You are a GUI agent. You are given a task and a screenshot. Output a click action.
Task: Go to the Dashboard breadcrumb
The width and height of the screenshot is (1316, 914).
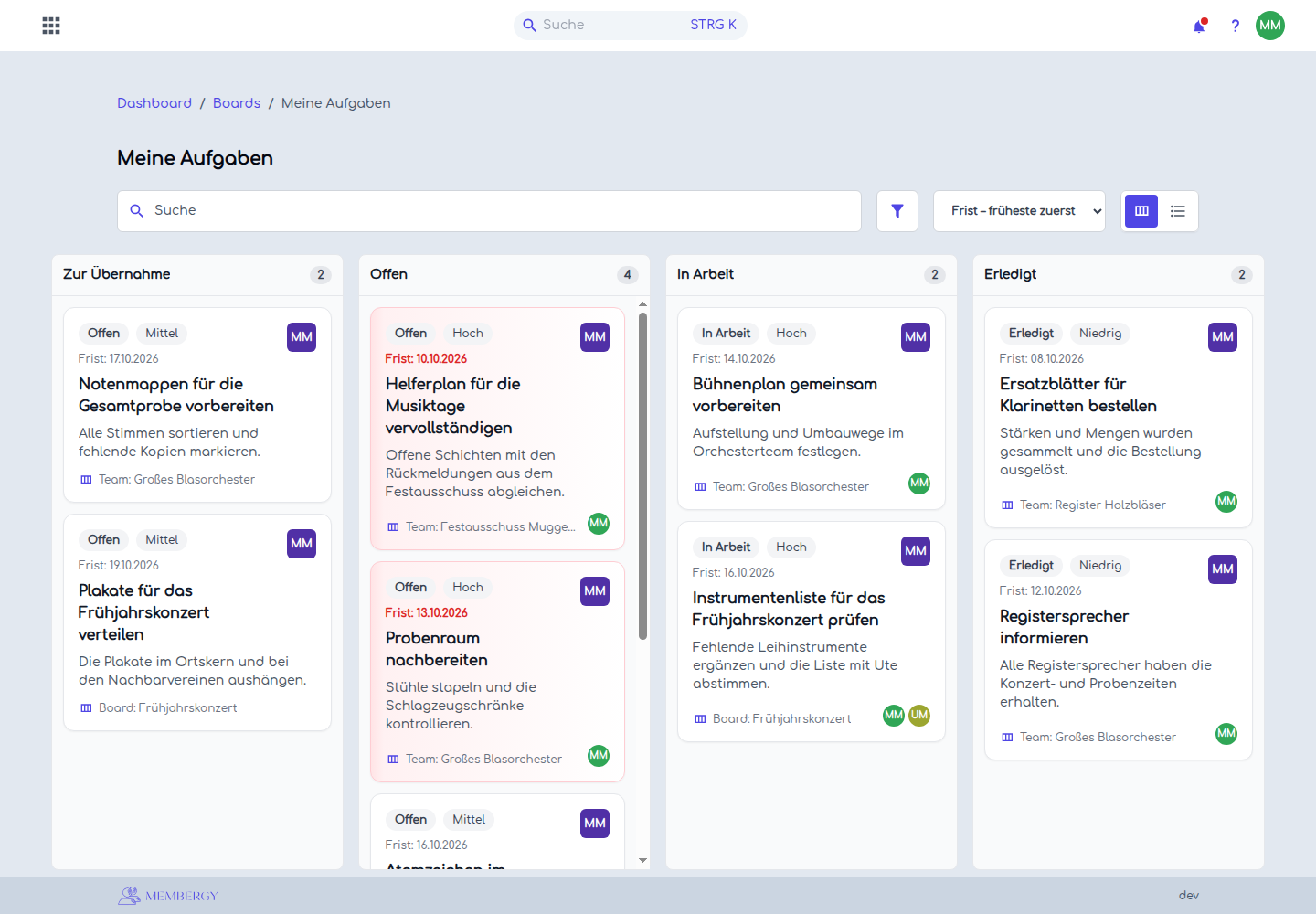point(154,103)
